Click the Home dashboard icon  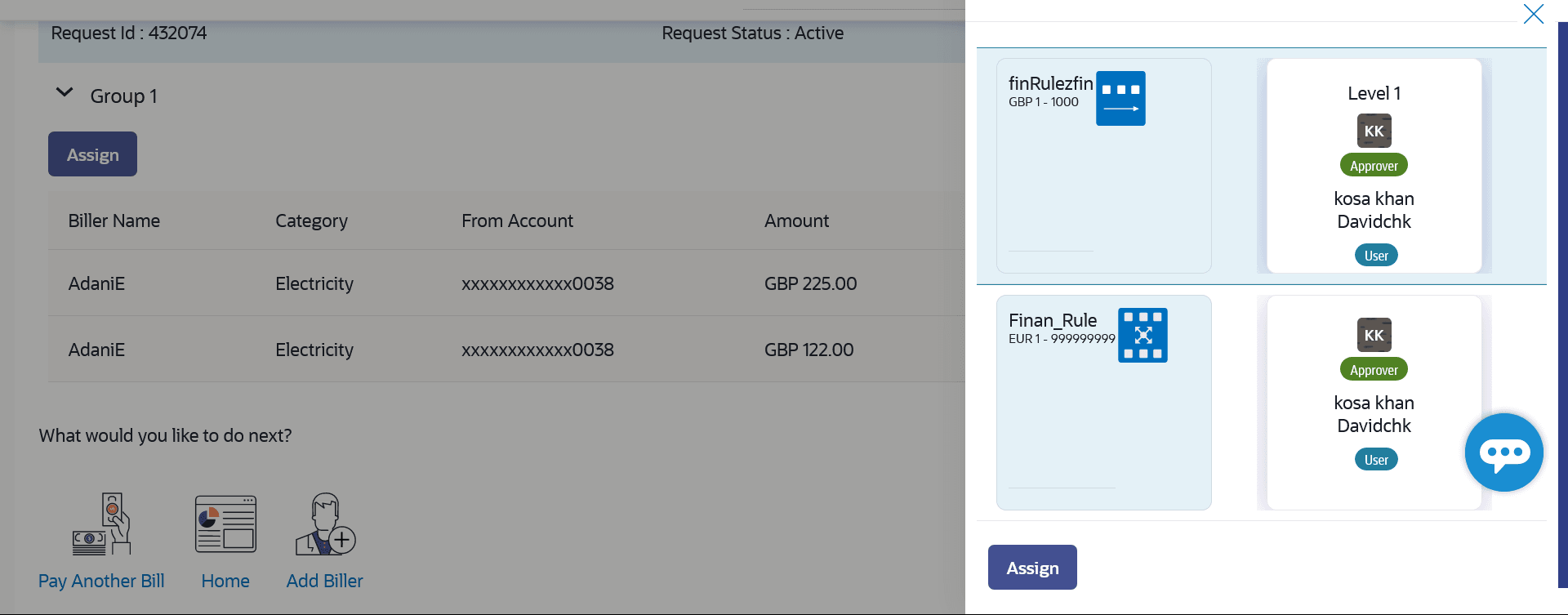[x=225, y=524]
